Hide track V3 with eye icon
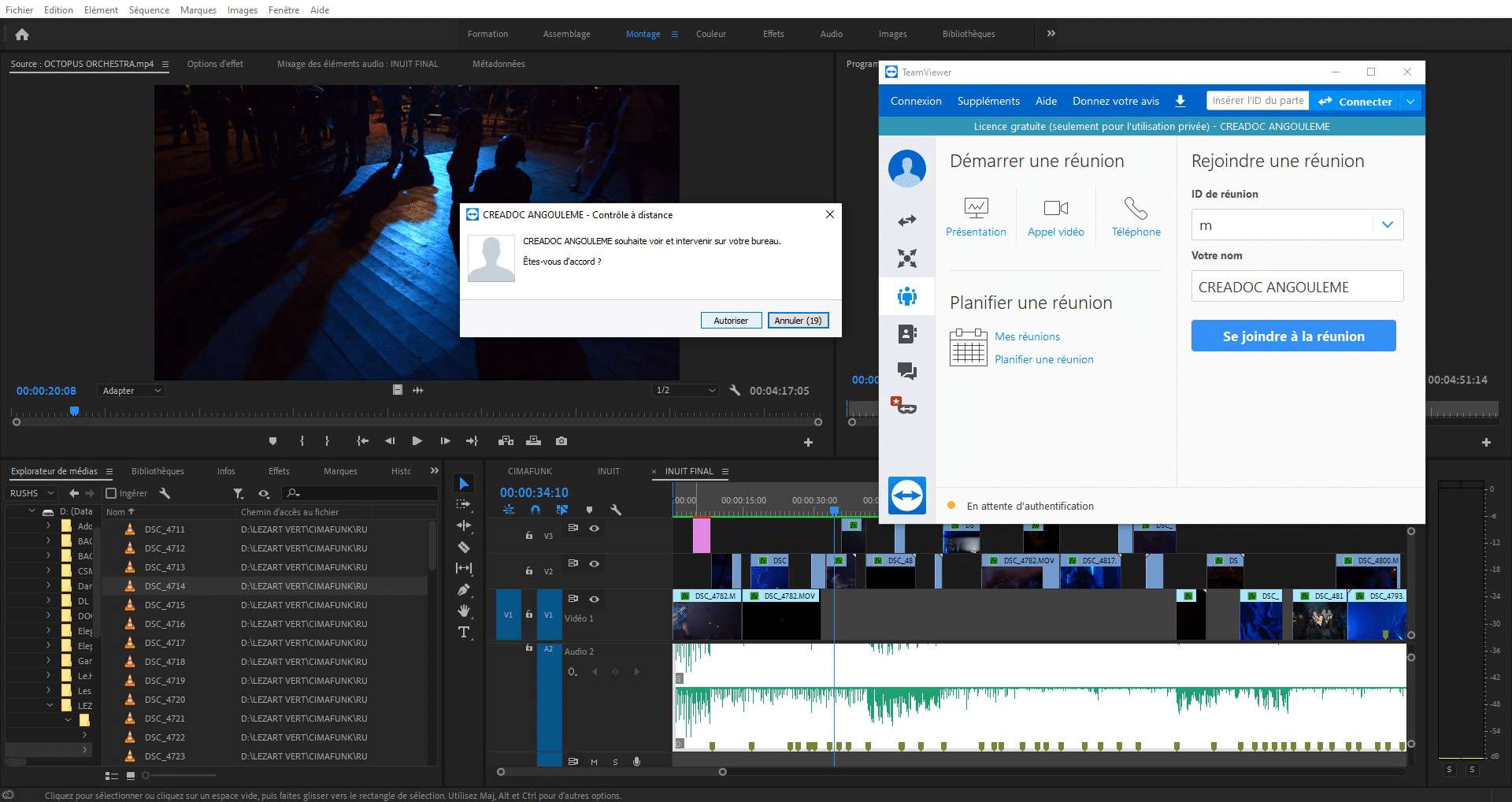Image resolution: width=1512 pixels, height=802 pixels. (595, 529)
